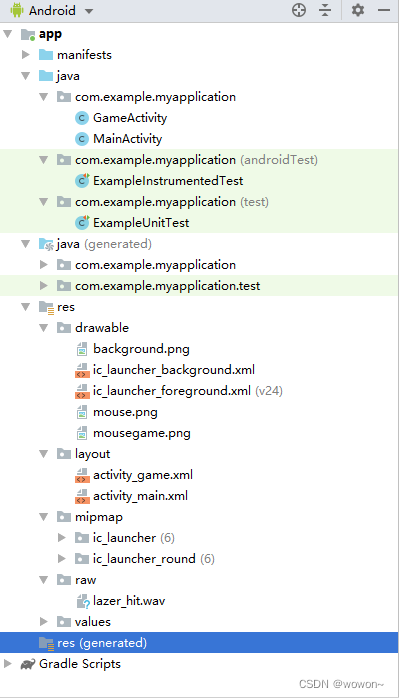
Task: Open the Android view dropdown
Action: (89, 11)
